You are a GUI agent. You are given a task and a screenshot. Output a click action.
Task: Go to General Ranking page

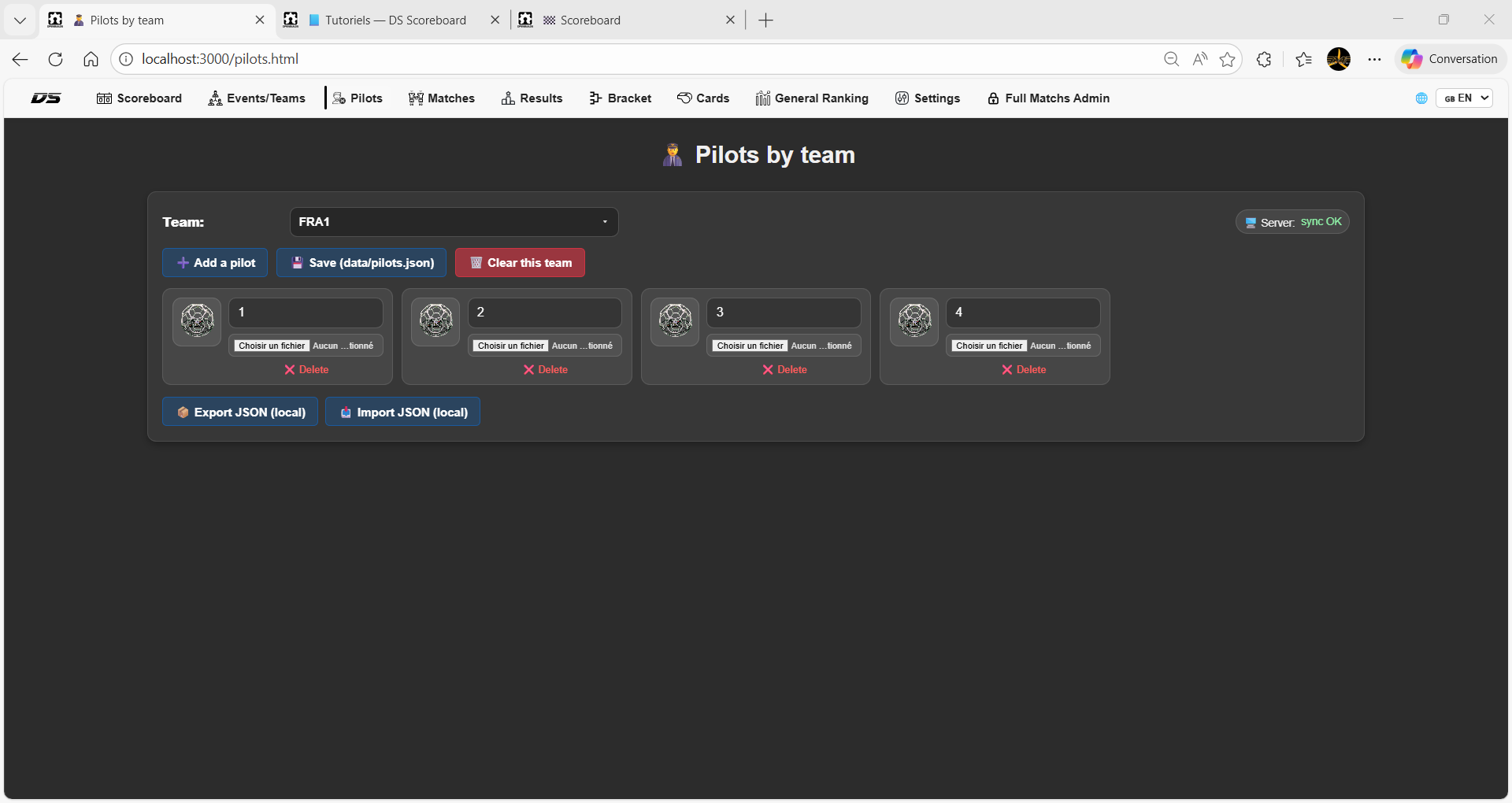point(812,98)
